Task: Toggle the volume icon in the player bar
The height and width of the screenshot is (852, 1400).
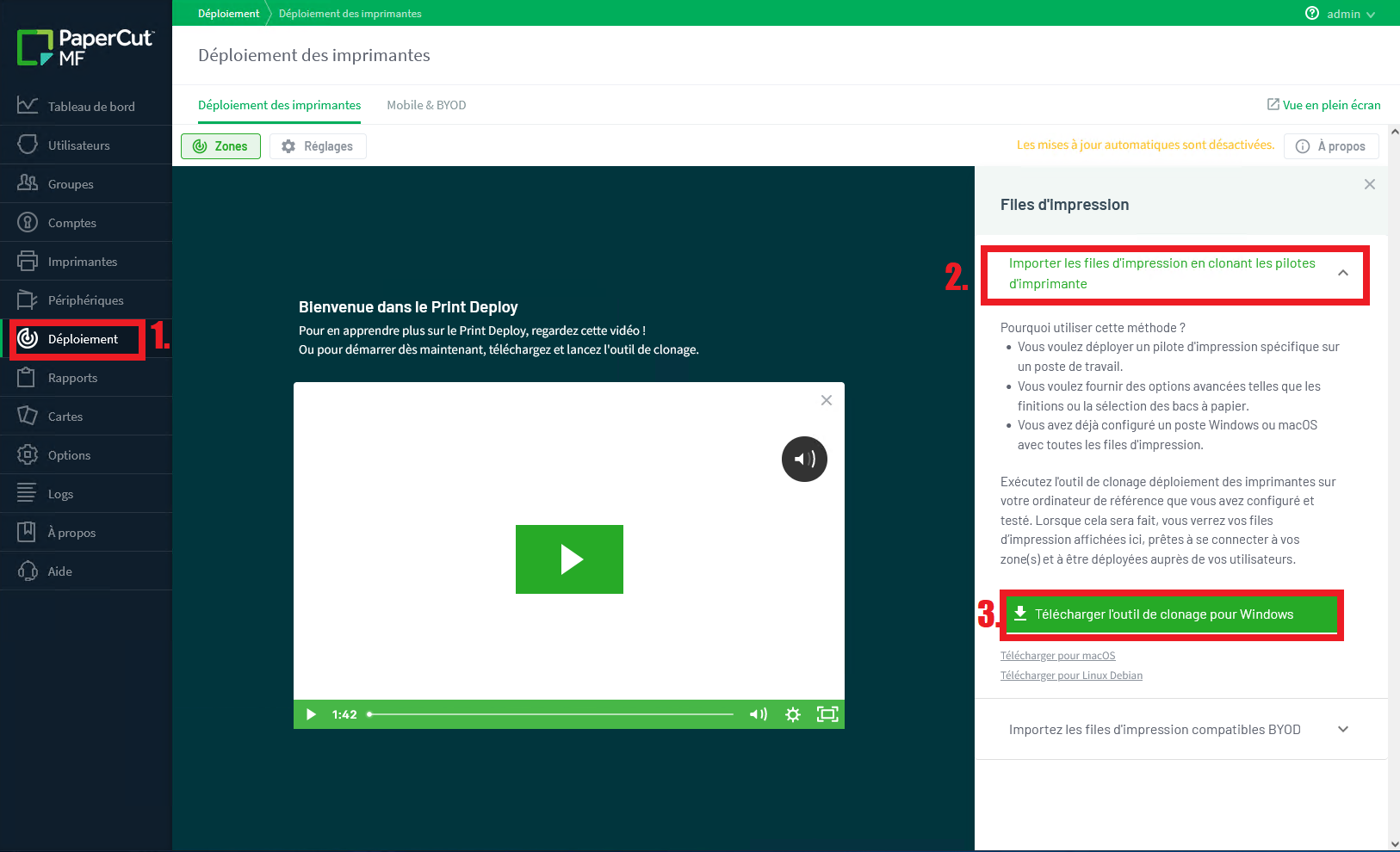Action: coord(759,714)
